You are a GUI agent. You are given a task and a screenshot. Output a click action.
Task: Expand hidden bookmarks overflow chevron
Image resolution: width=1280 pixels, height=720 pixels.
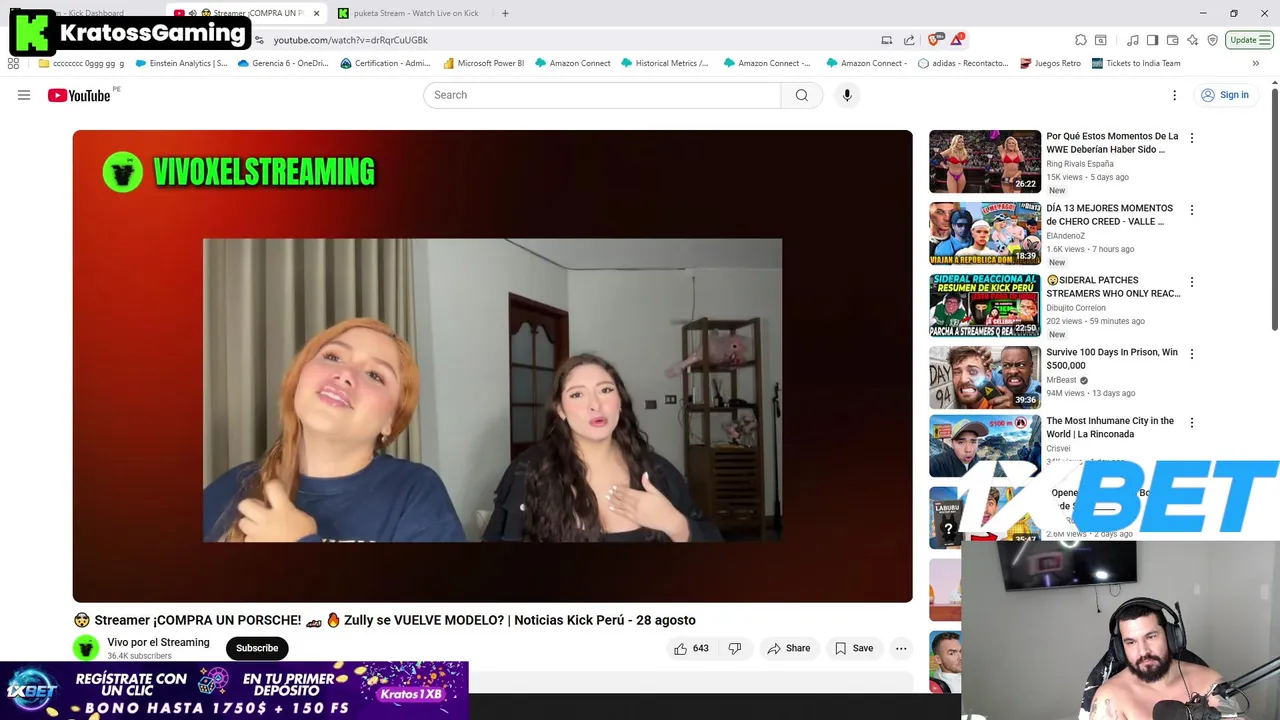coord(1255,63)
